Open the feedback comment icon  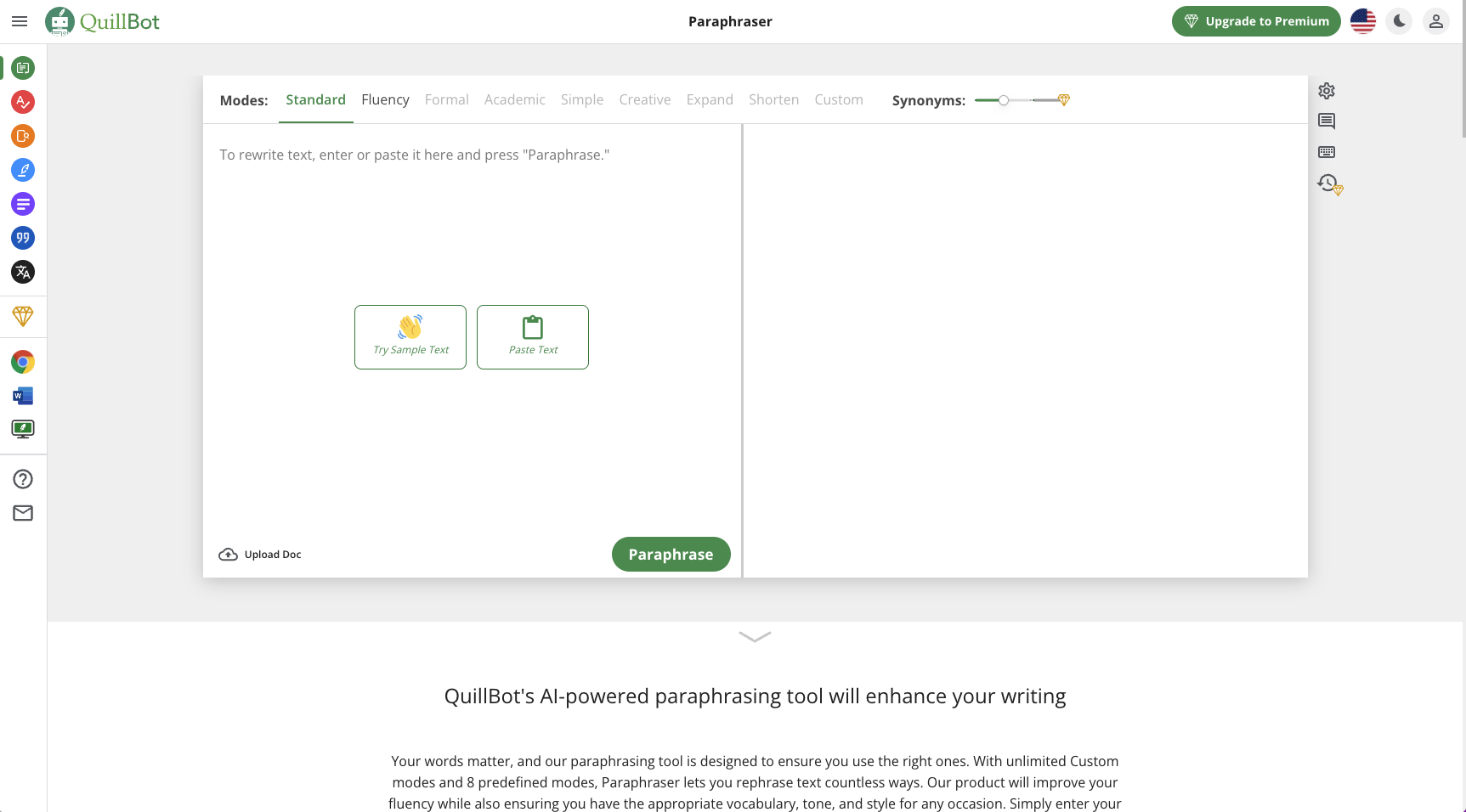pos(1327,121)
